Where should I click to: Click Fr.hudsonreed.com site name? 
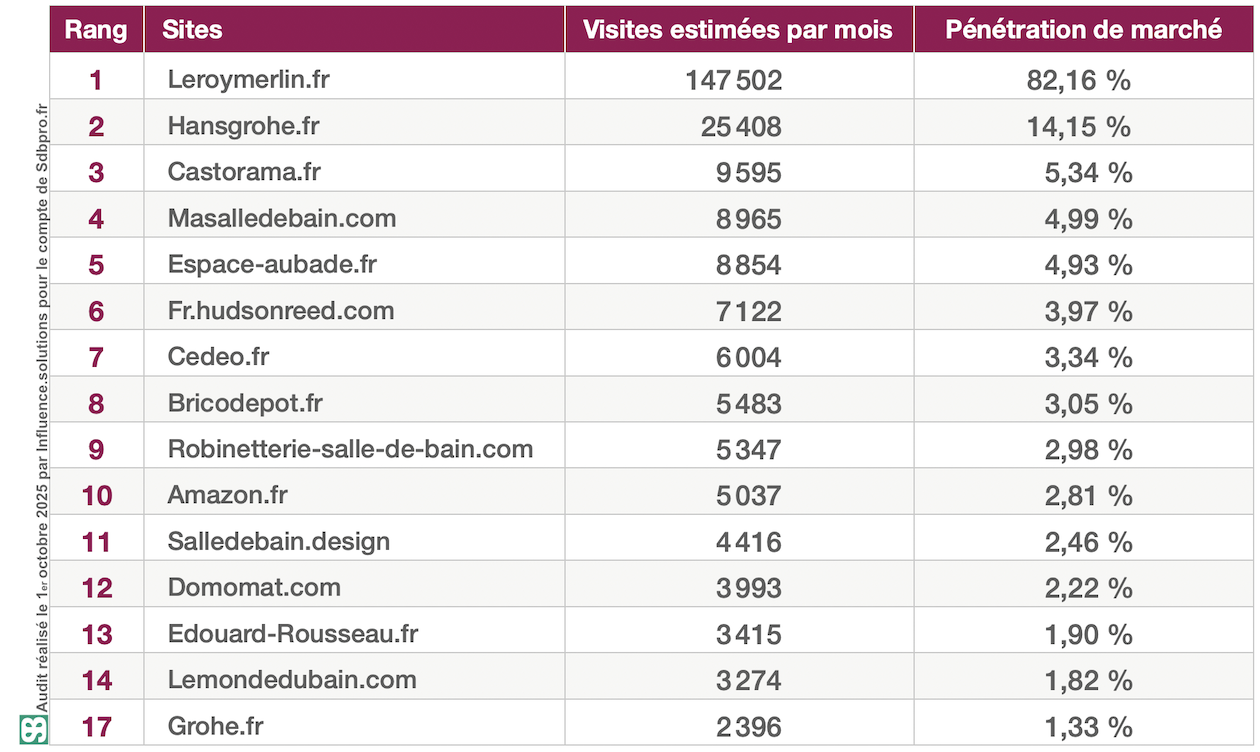point(281,311)
